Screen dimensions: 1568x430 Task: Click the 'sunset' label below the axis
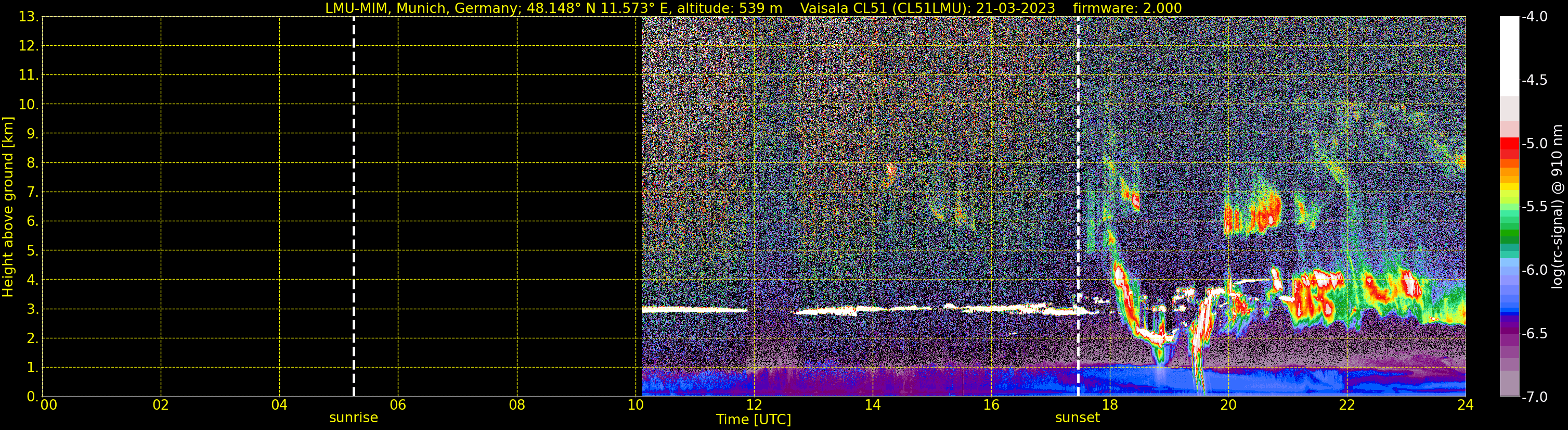pyautogui.click(x=1078, y=418)
